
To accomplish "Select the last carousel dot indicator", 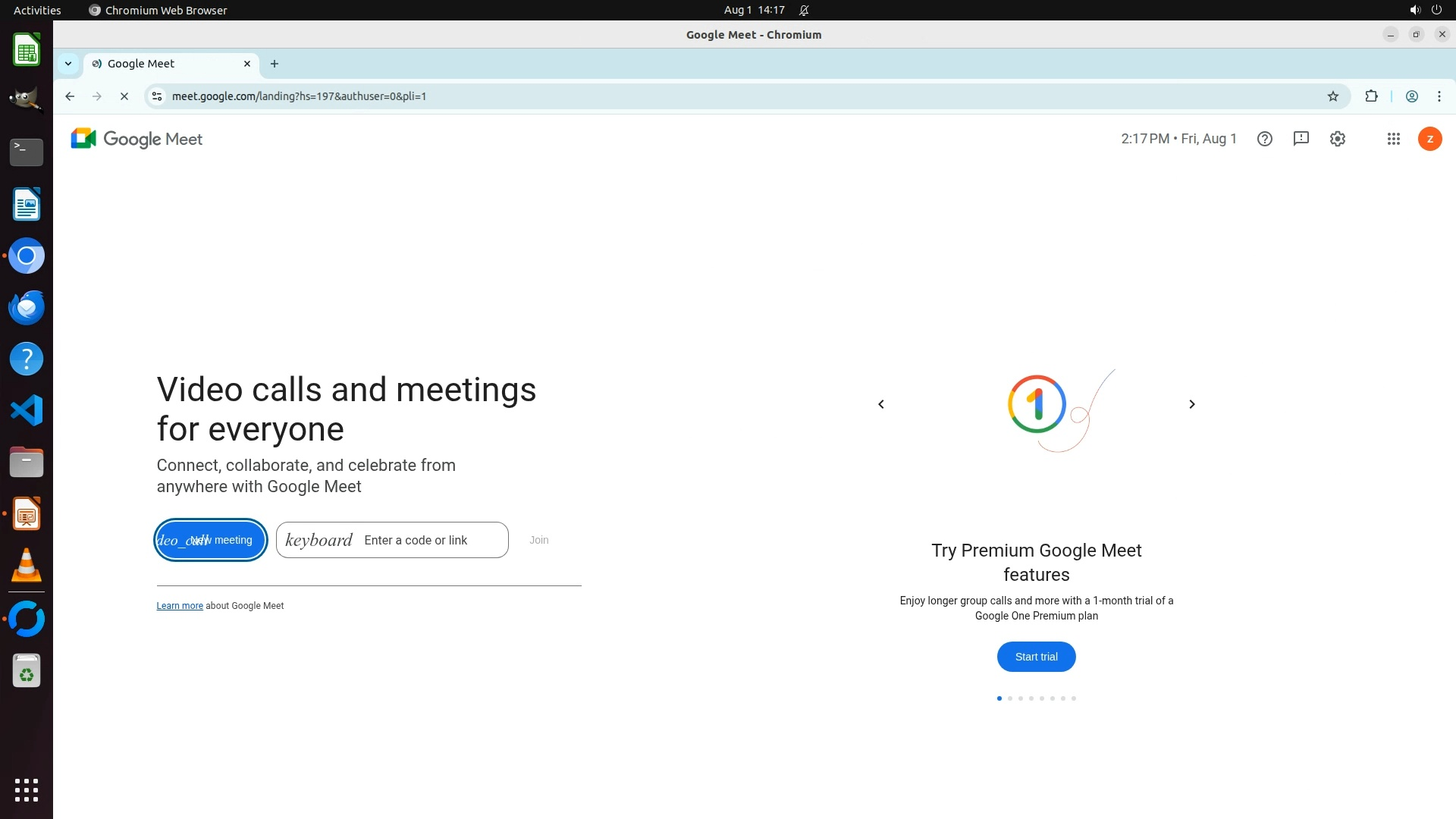I will point(1074,698).
